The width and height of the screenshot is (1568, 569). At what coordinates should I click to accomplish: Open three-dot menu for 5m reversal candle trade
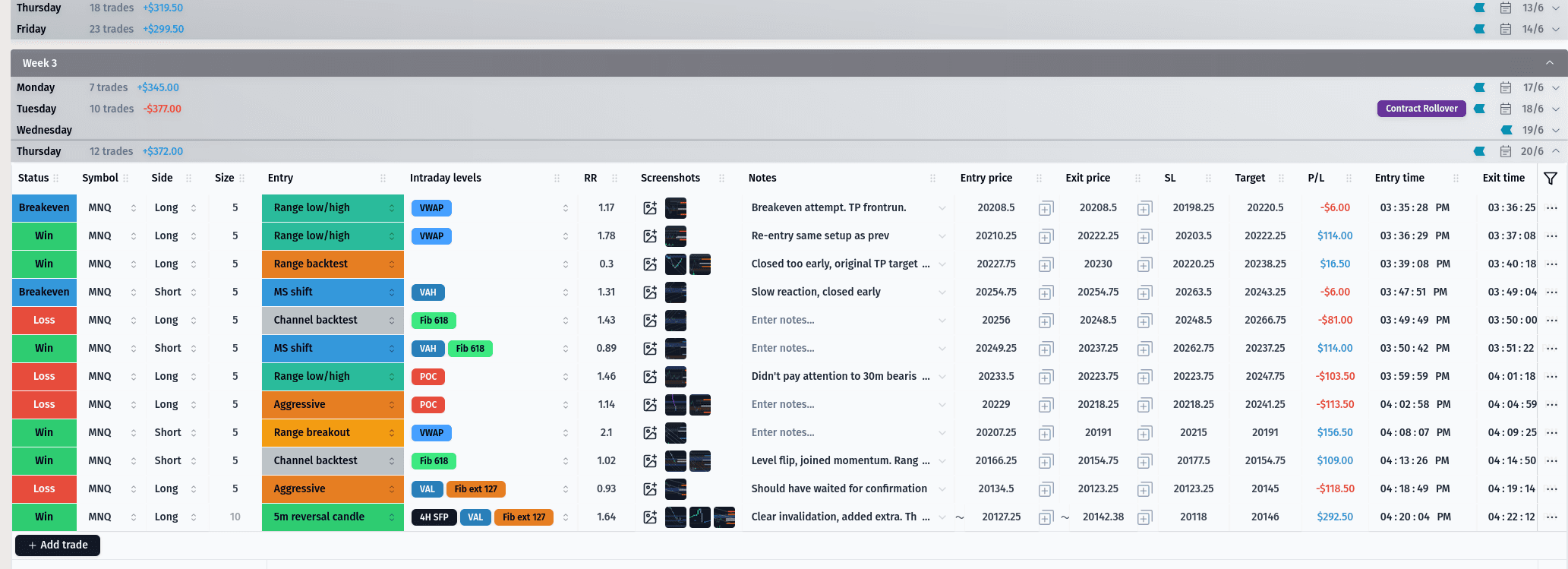pyautogui.click(x=1552, y=517)
